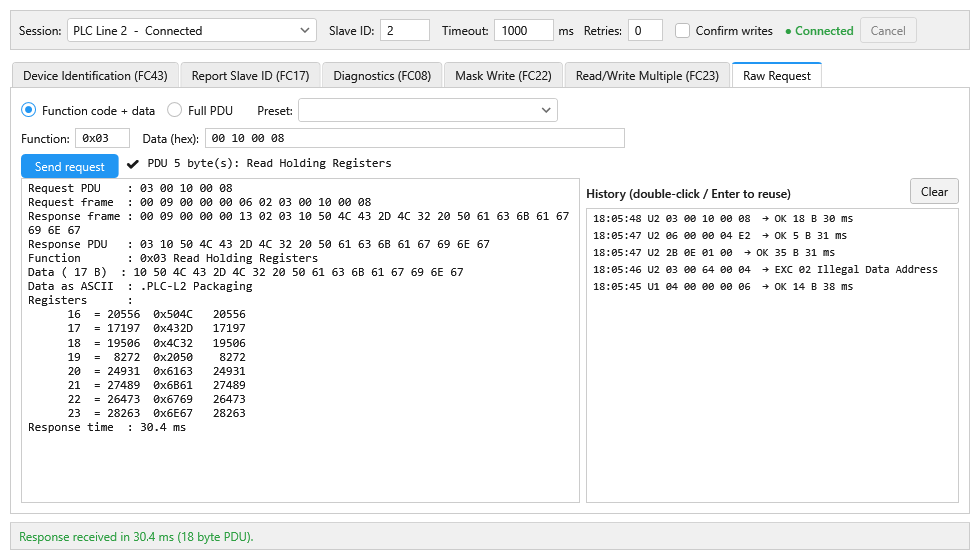980x560 pixels.
Task: Select history entry 18:05:48 U2 03 00 10 00 08
Action: 772,219
